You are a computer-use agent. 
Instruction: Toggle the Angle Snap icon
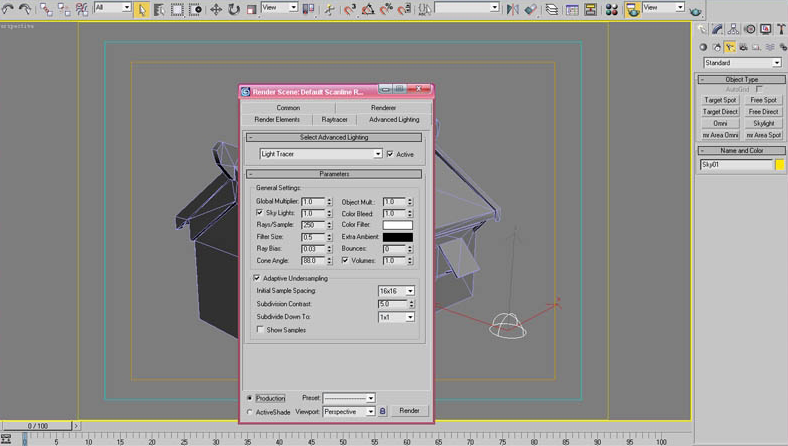coord(368,9)
